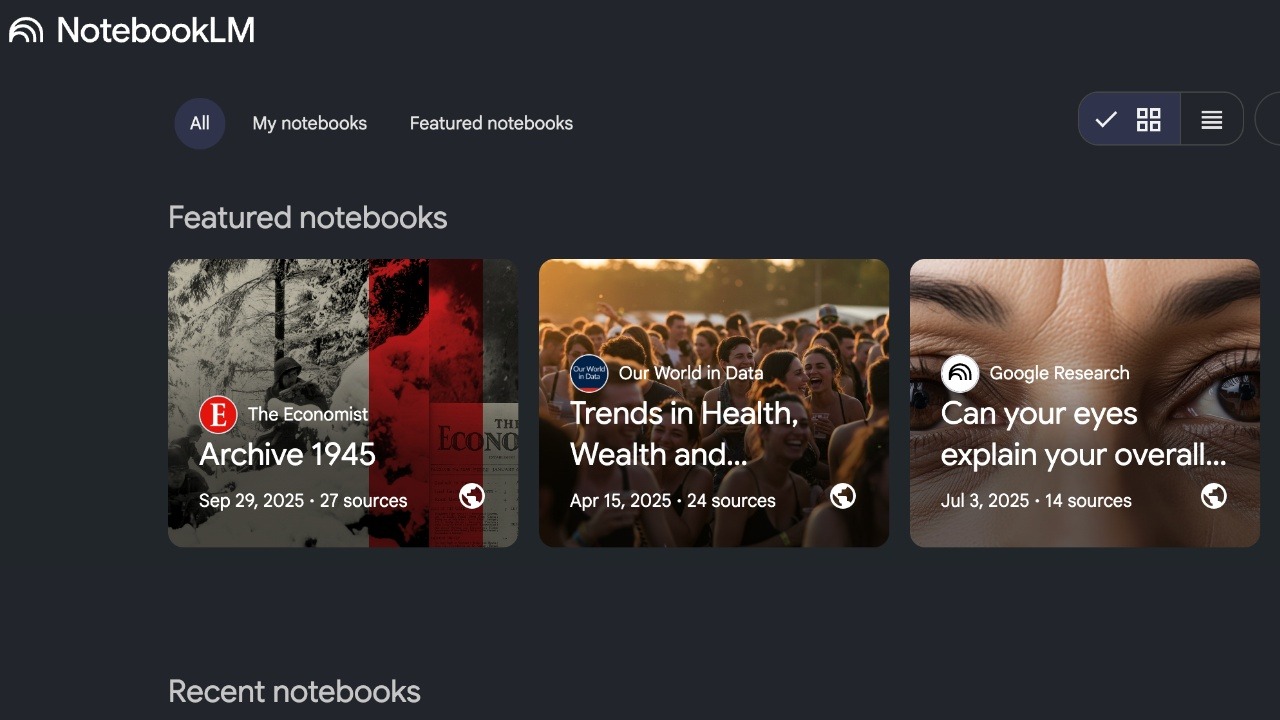1280x720 pixels.
Task: Switch to list view layout
Action: coord(1211,119)
